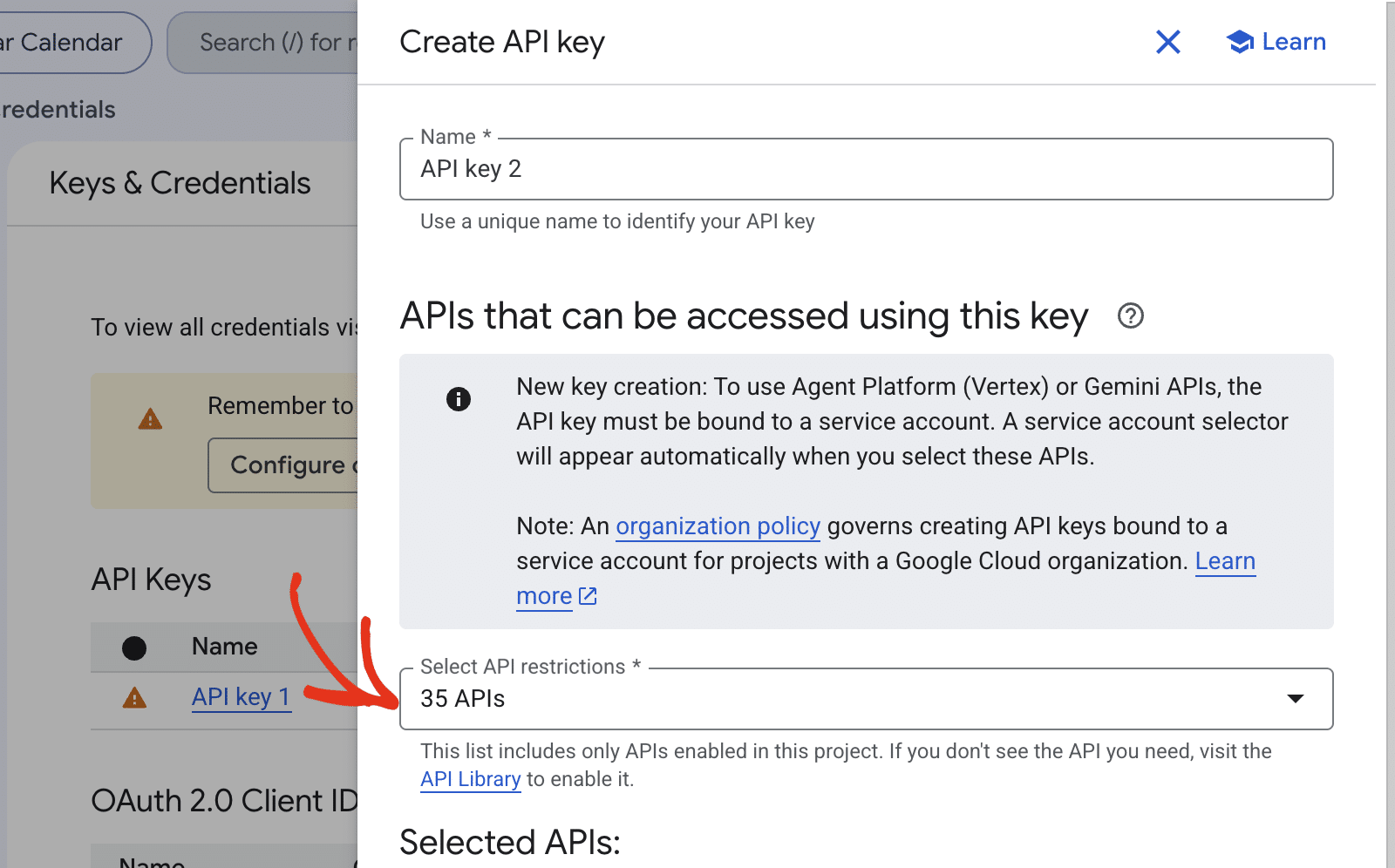
Task: Click the Credentials breadcrumb text
Action: click(x=58, y=110)
